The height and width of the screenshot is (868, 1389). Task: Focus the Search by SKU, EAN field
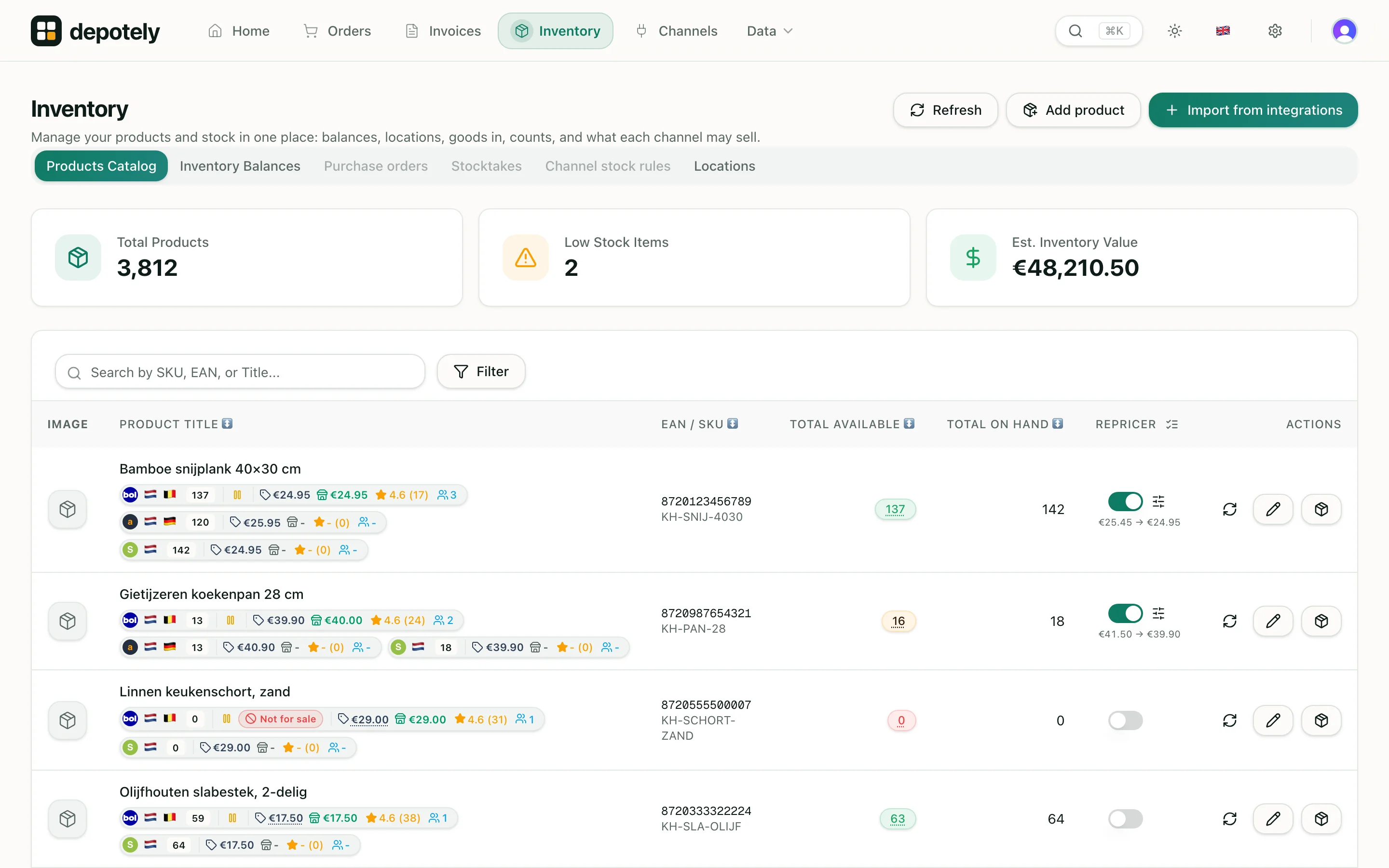[240, 372]
